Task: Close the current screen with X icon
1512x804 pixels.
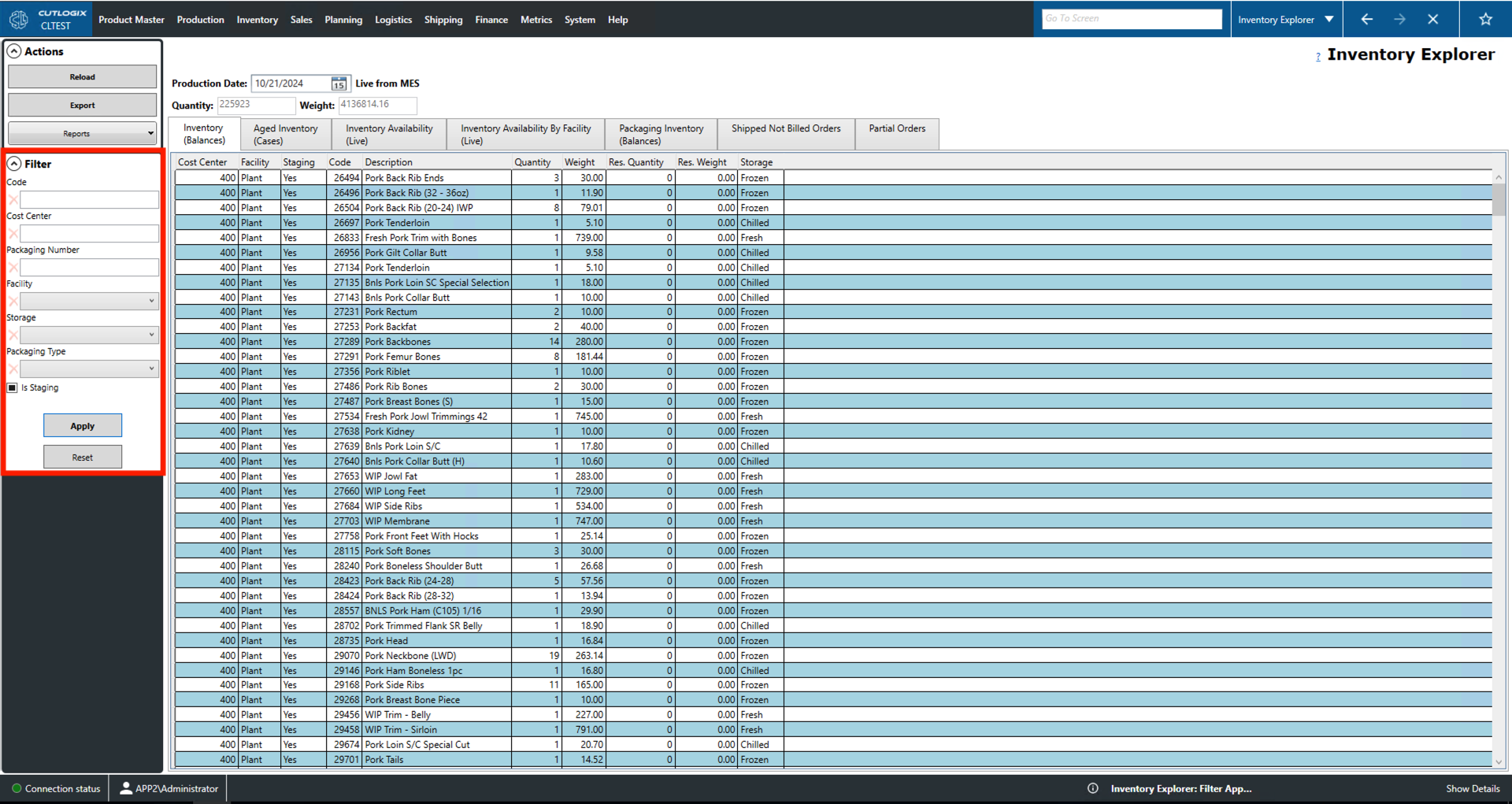Action: coord(1432,20)
